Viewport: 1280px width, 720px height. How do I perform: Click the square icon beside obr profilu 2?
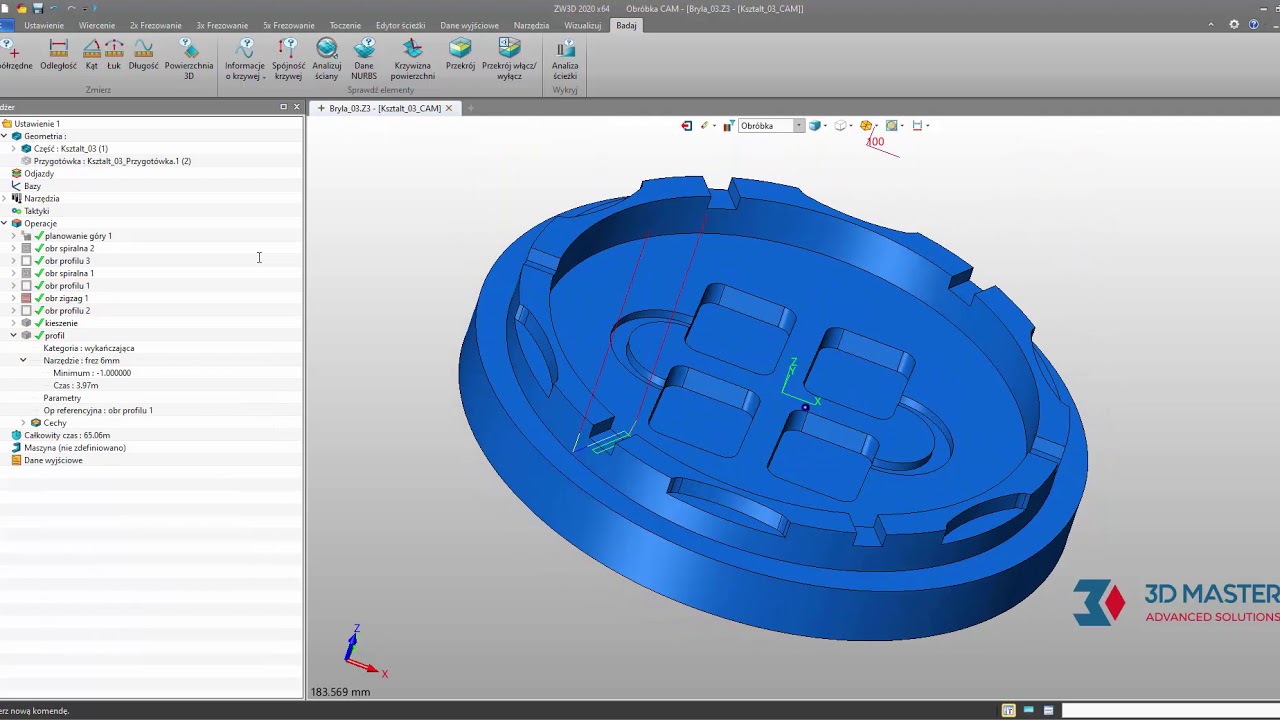tap(27, 311)
